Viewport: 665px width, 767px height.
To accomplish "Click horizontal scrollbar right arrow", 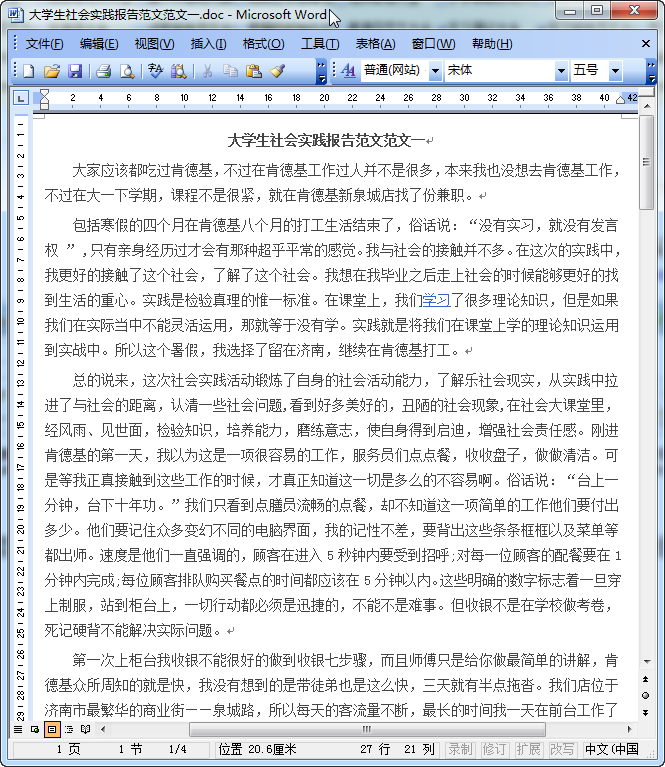I will [x=629, y=729].
